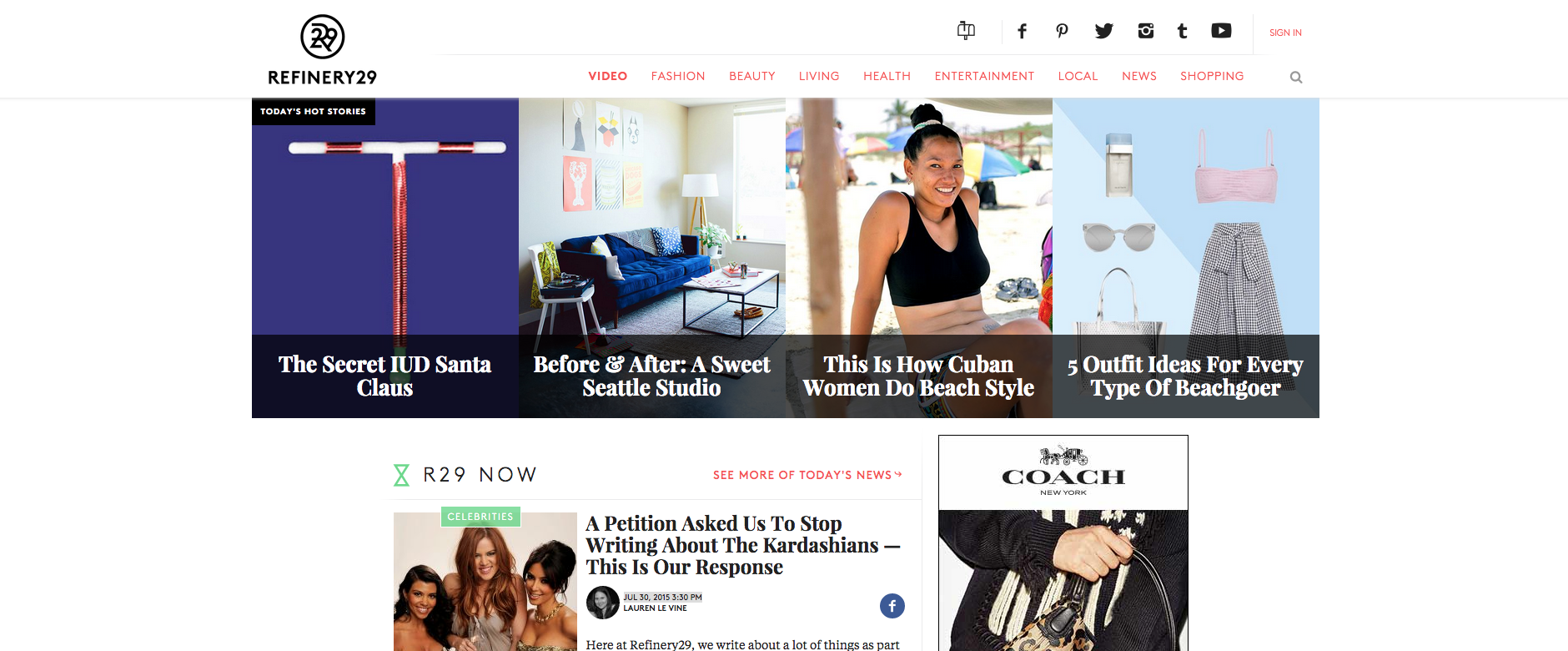Share Kardashians article via Facebook button
The width and height of the screenshot is (1568, 651).
click(x=892, y=606)
